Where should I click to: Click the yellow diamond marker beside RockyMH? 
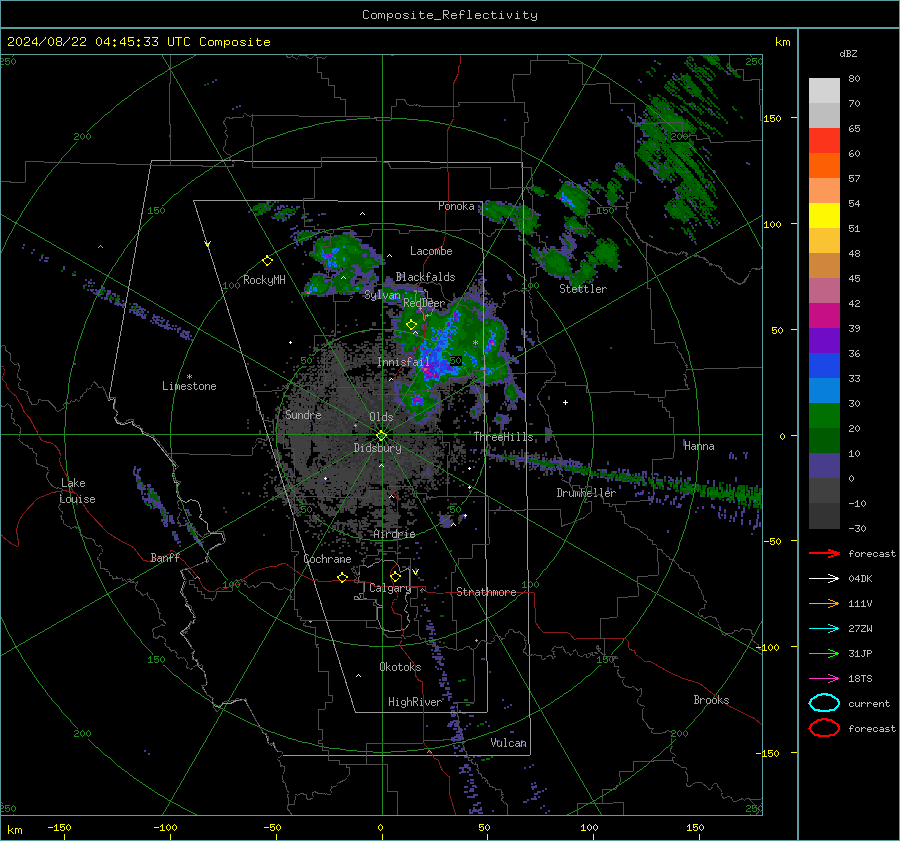coord(267,261)
